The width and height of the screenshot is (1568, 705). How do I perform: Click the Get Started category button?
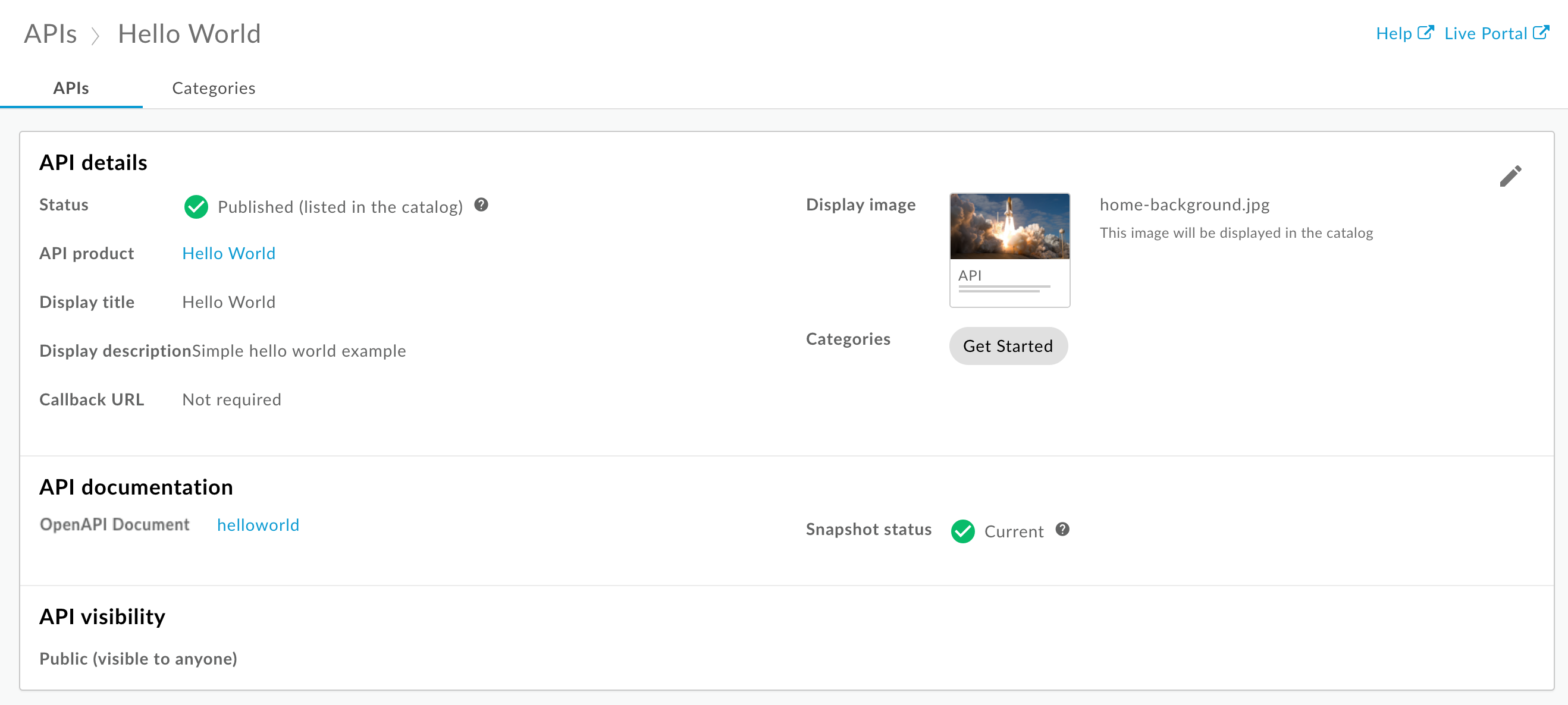click(1007, 346)
